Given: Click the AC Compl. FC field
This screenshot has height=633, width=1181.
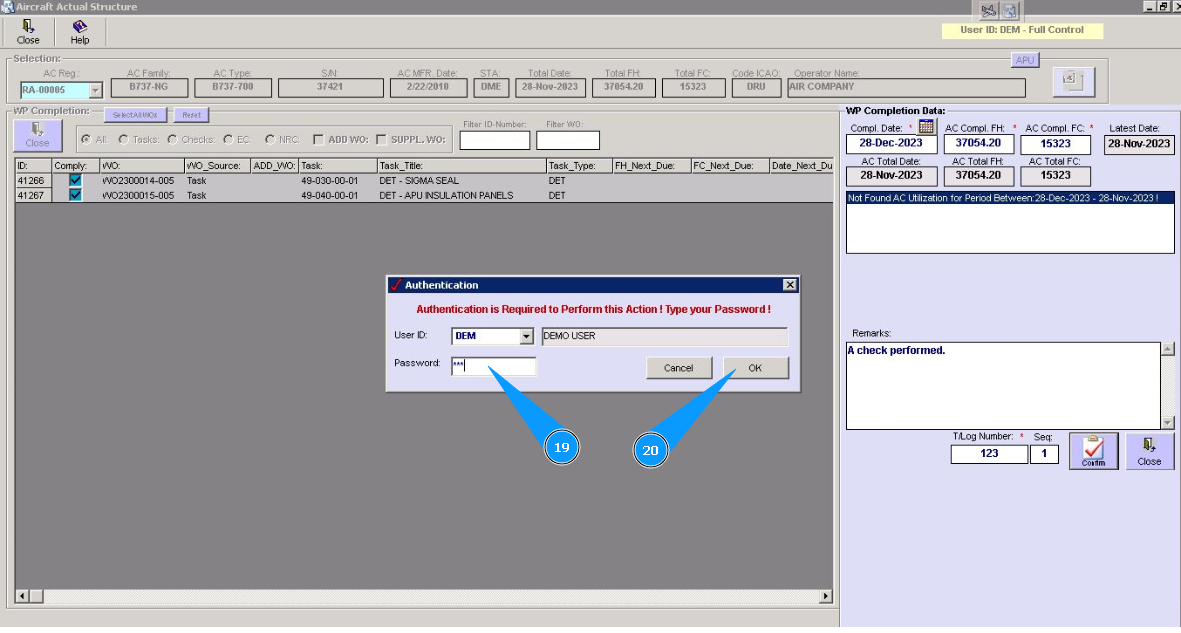Looking at the screenshot, I should pyautogui.click(x=1055, y=144).
